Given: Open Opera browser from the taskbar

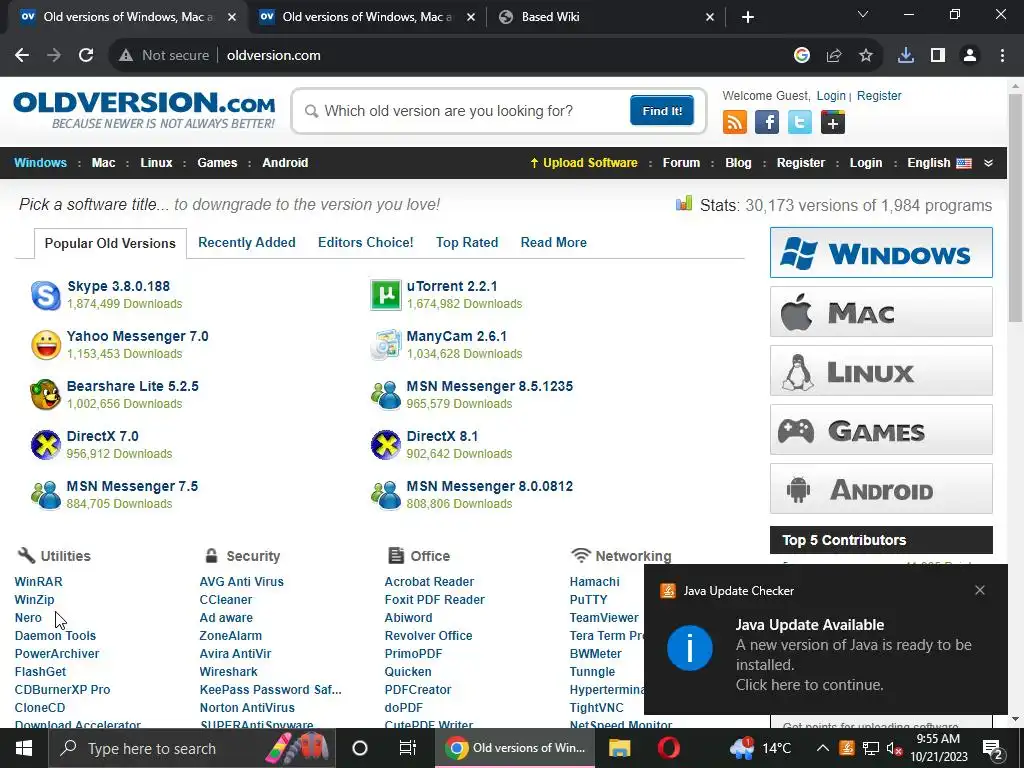Looking at the screenshot, I should tap(669, 748).
